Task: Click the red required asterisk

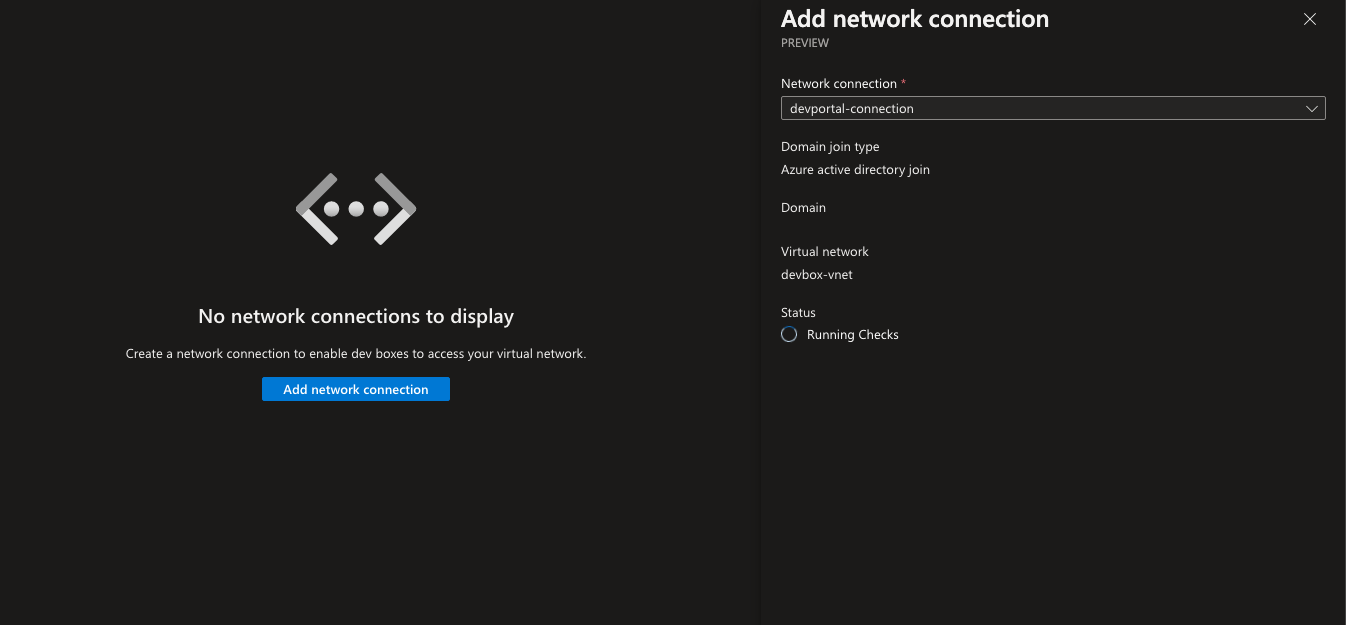Action: pyautogui.click(x=904, y=83)
